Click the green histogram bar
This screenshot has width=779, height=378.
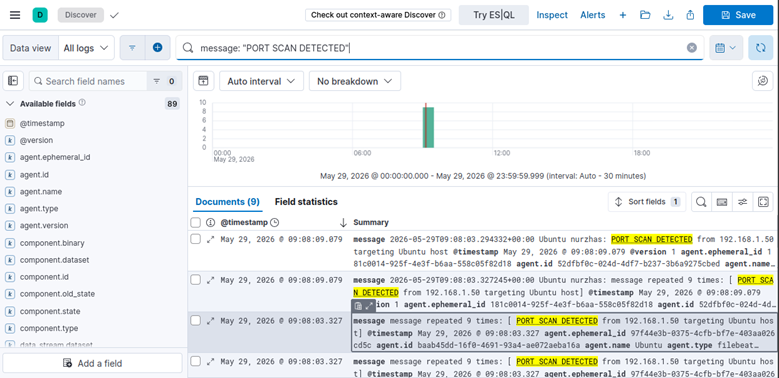(x=428, y=127)
